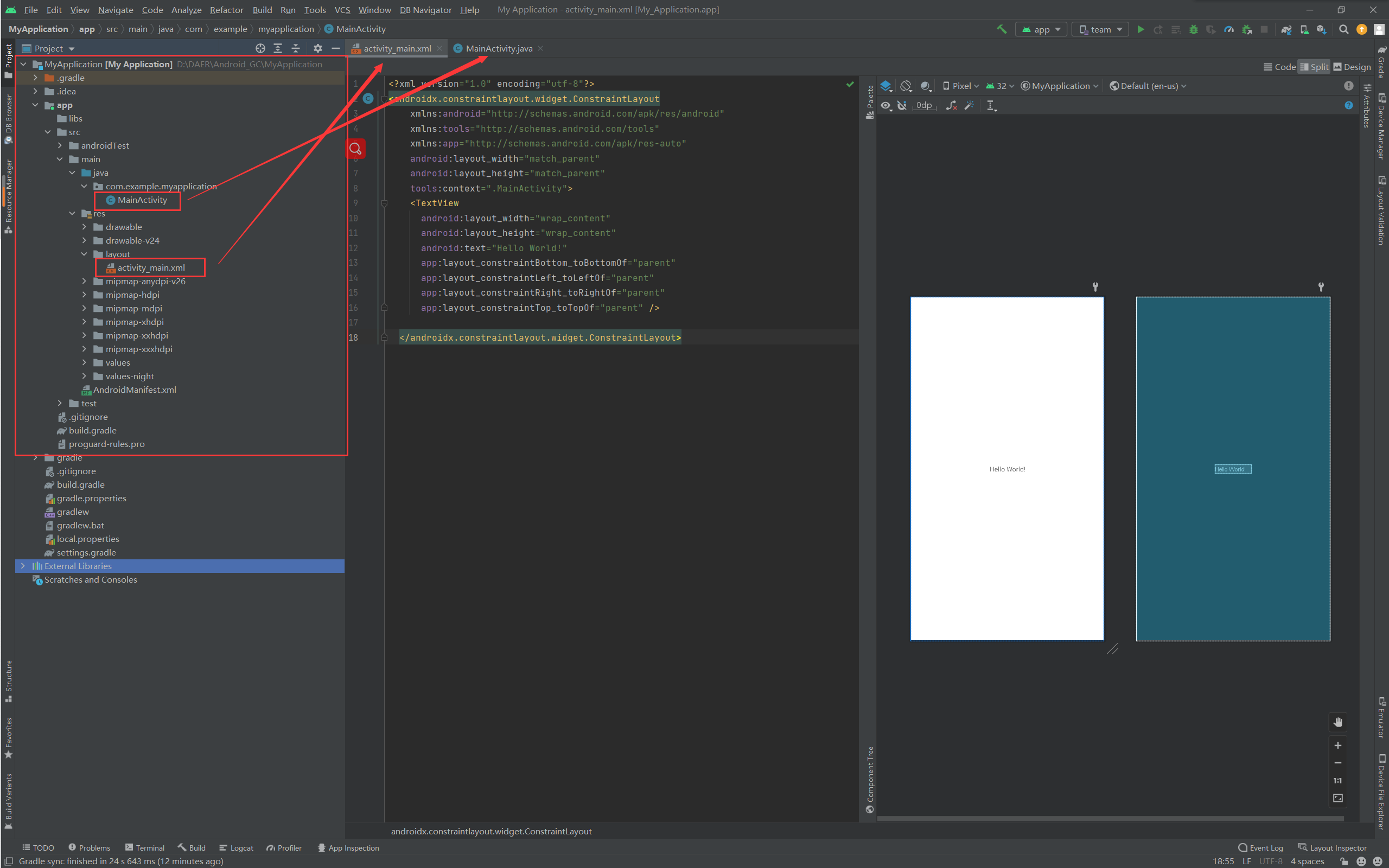Click Clear All Constraints icon
This screenshot has height=868, width=1389.
click(x=951, y=105)
